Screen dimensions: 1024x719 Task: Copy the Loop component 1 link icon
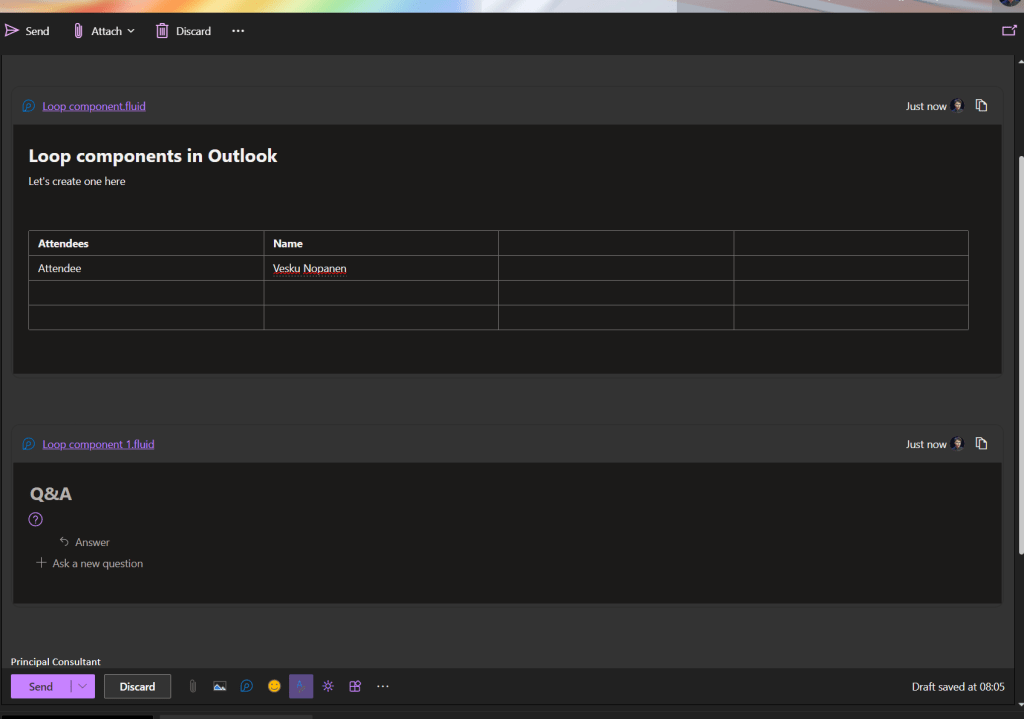(982, 444)
